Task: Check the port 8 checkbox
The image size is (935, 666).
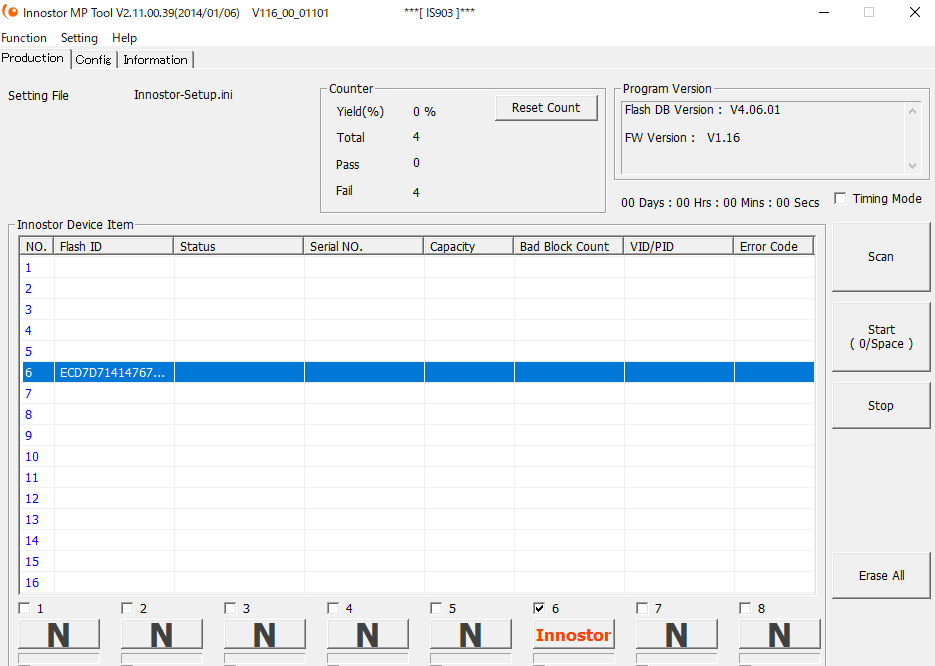Action: pos(745,608)
